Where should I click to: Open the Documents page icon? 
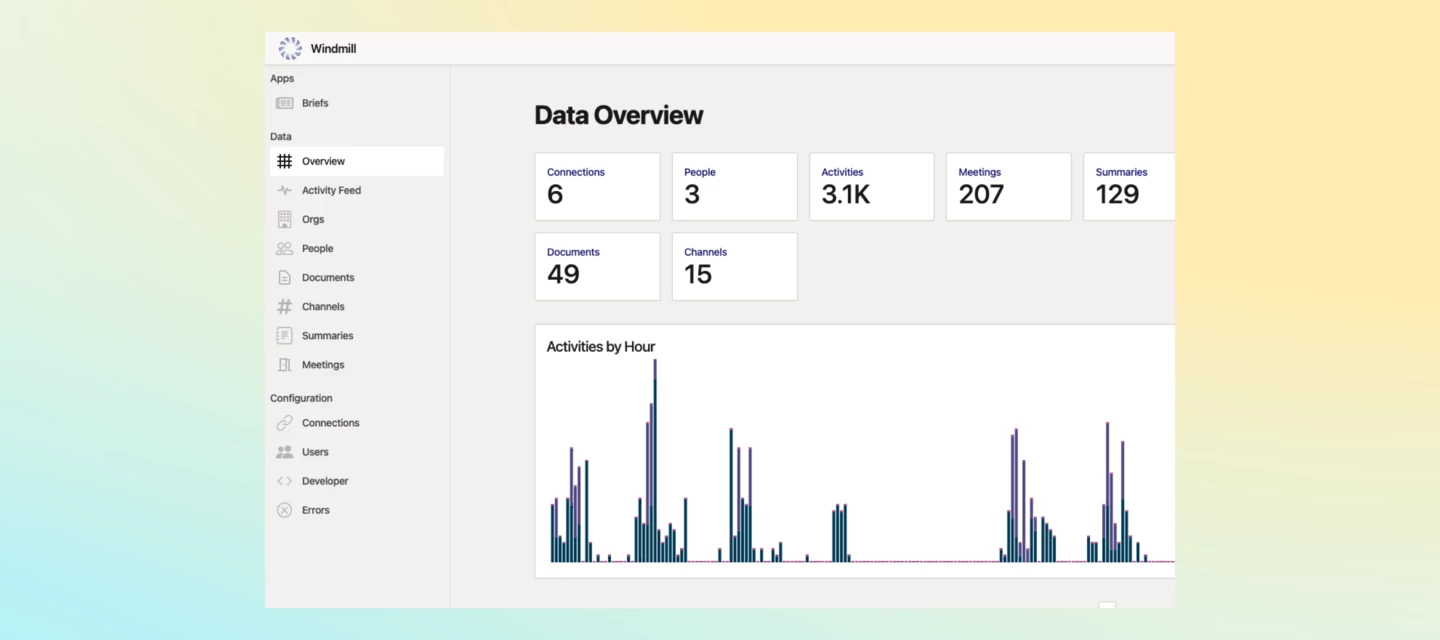[x=285, y=277]
